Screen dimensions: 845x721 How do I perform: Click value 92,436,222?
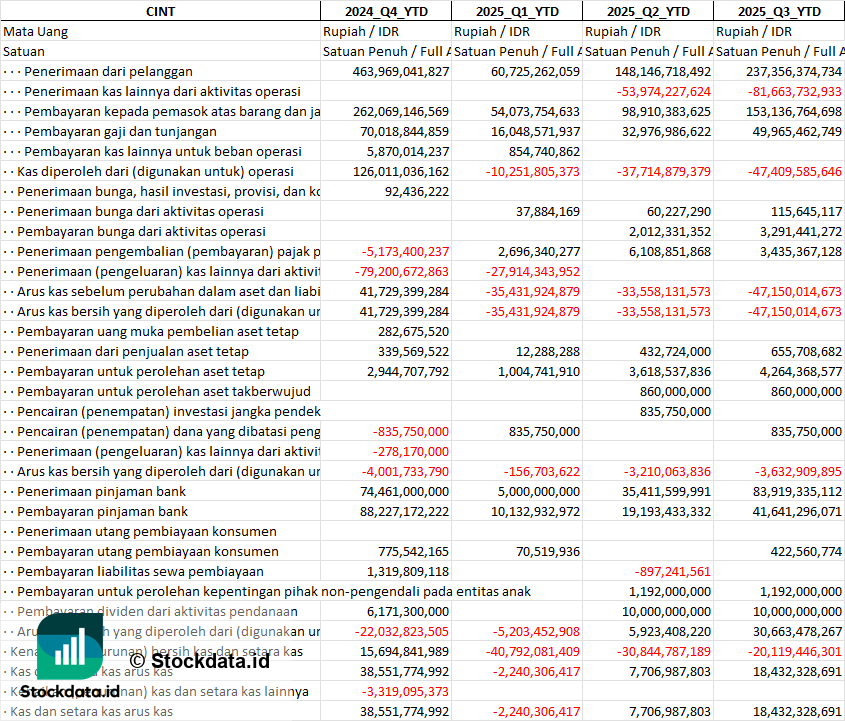[417, 191]
